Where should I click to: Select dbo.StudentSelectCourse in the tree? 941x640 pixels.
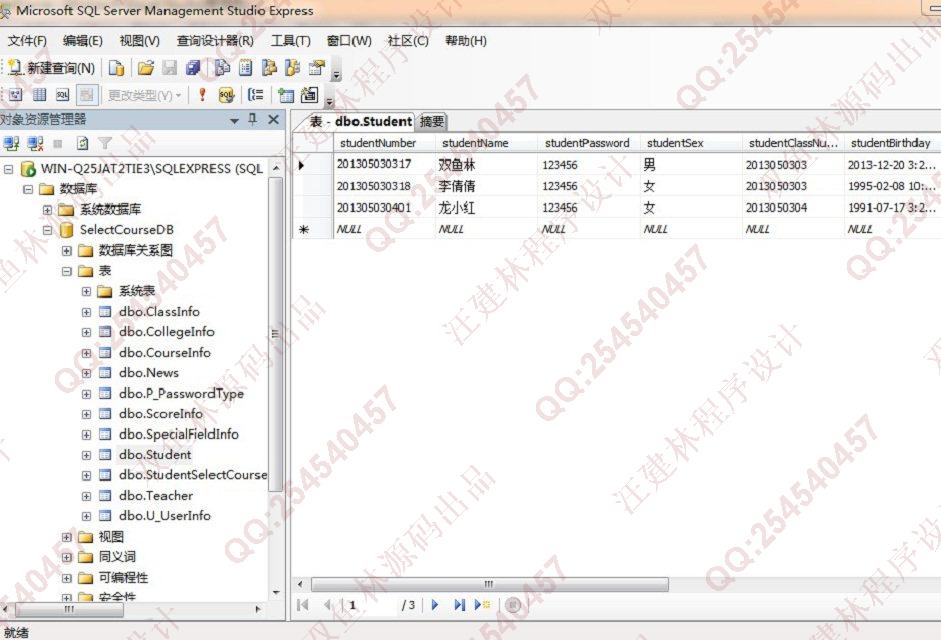(x=193, y=475)
